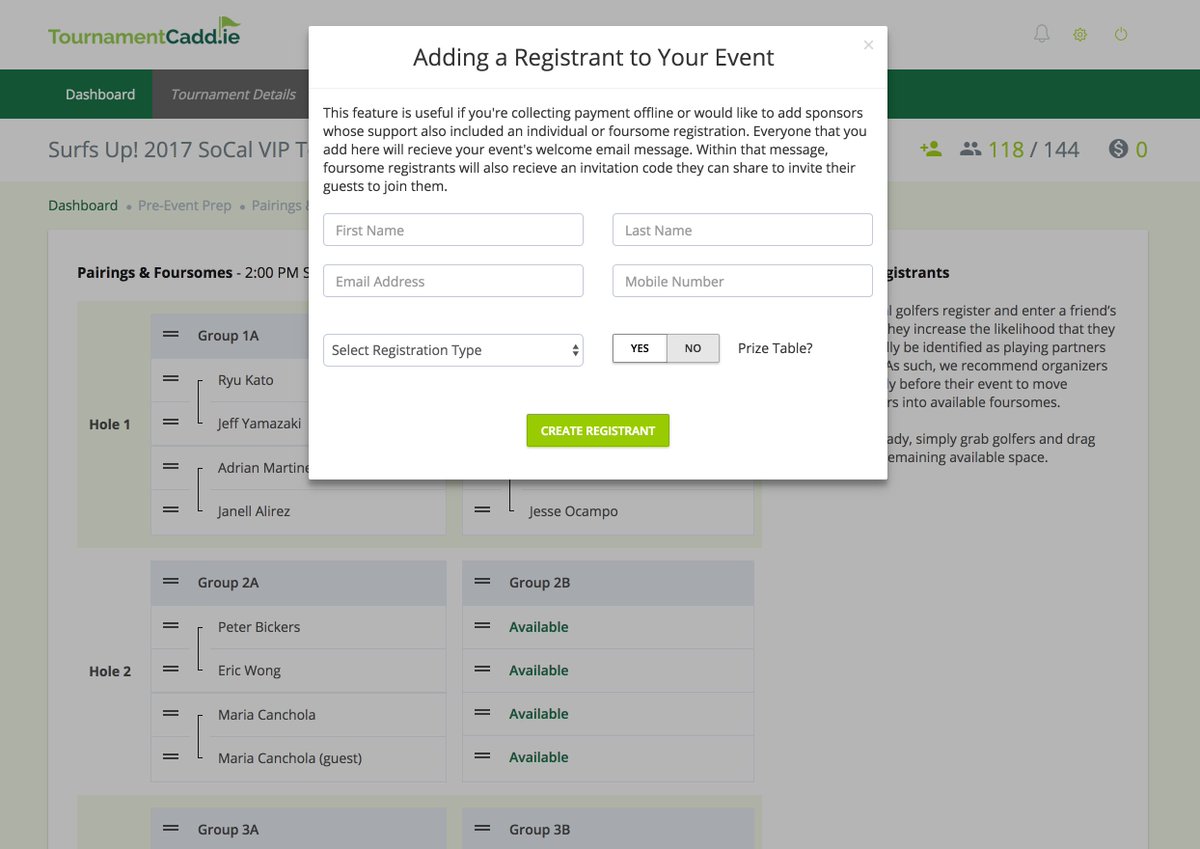The image size is (1200, 849).
Task: Grab the drag handle beside Peter Bickers
Action: click(171, 626)
